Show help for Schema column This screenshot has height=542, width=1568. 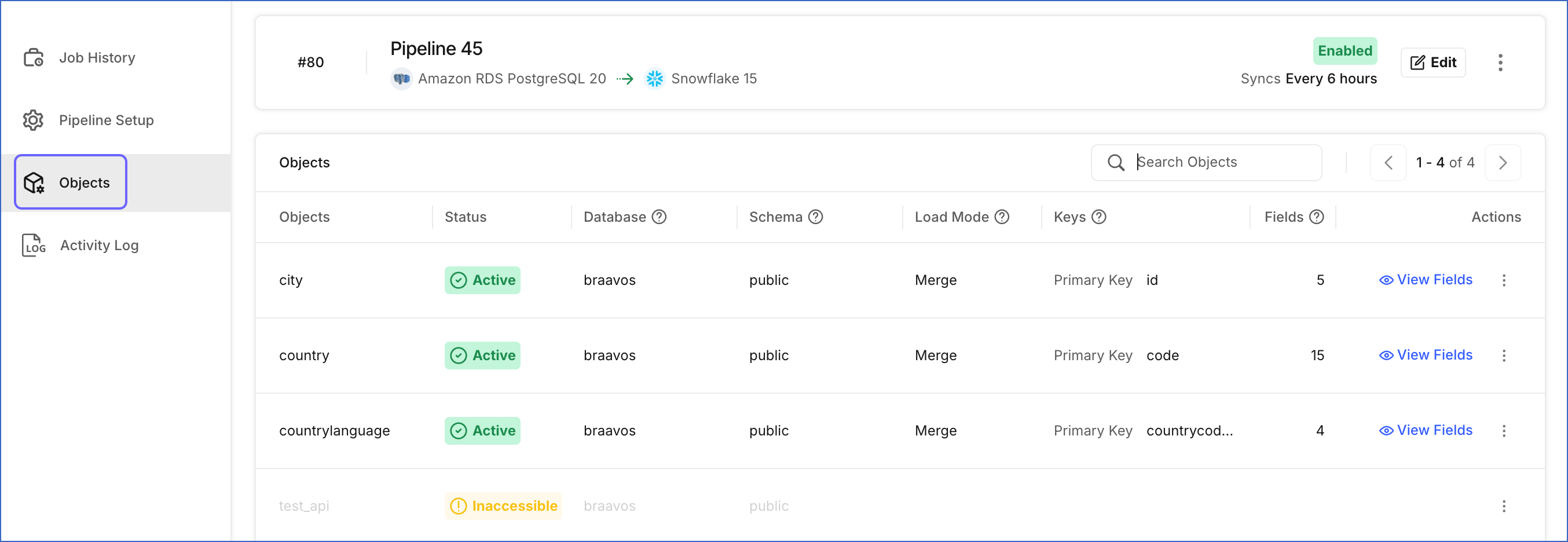tap(816, 217)
